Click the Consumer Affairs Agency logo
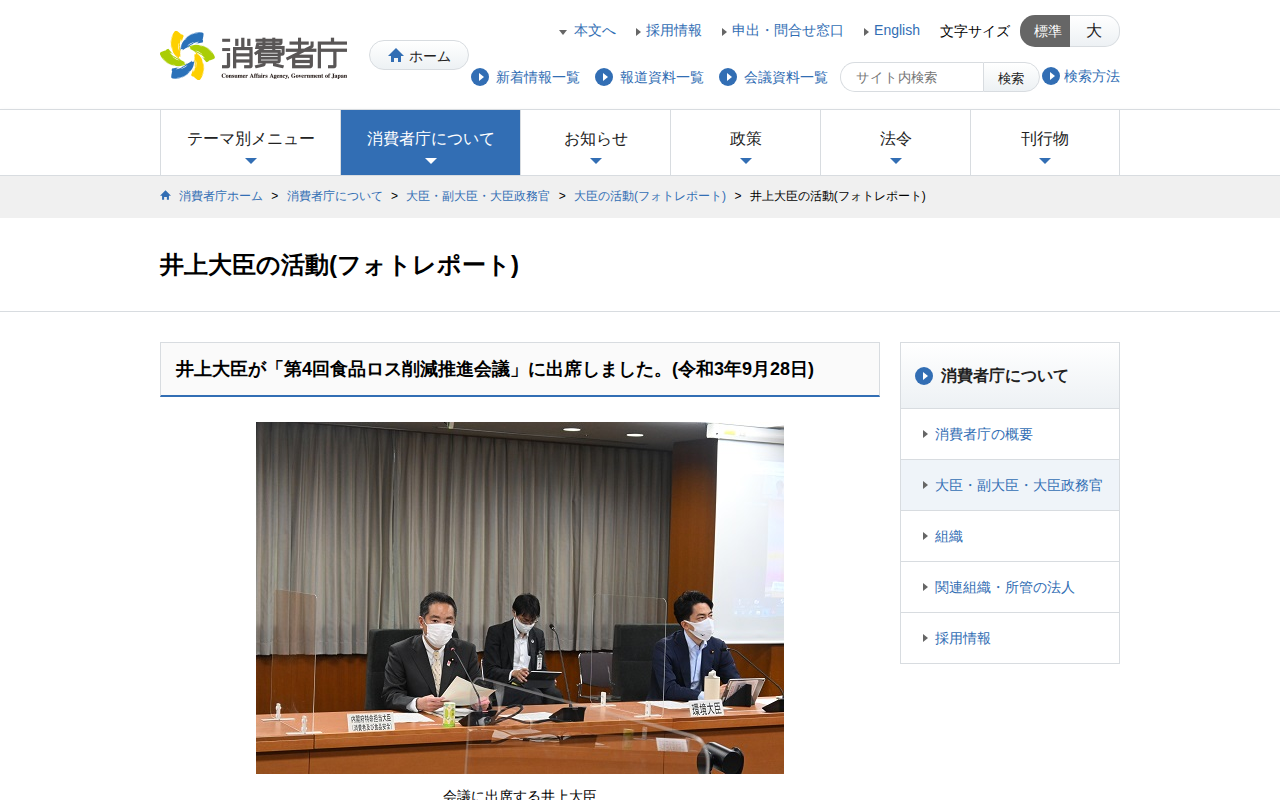This screenshot has height=800, width=1280. pos(254,55)
